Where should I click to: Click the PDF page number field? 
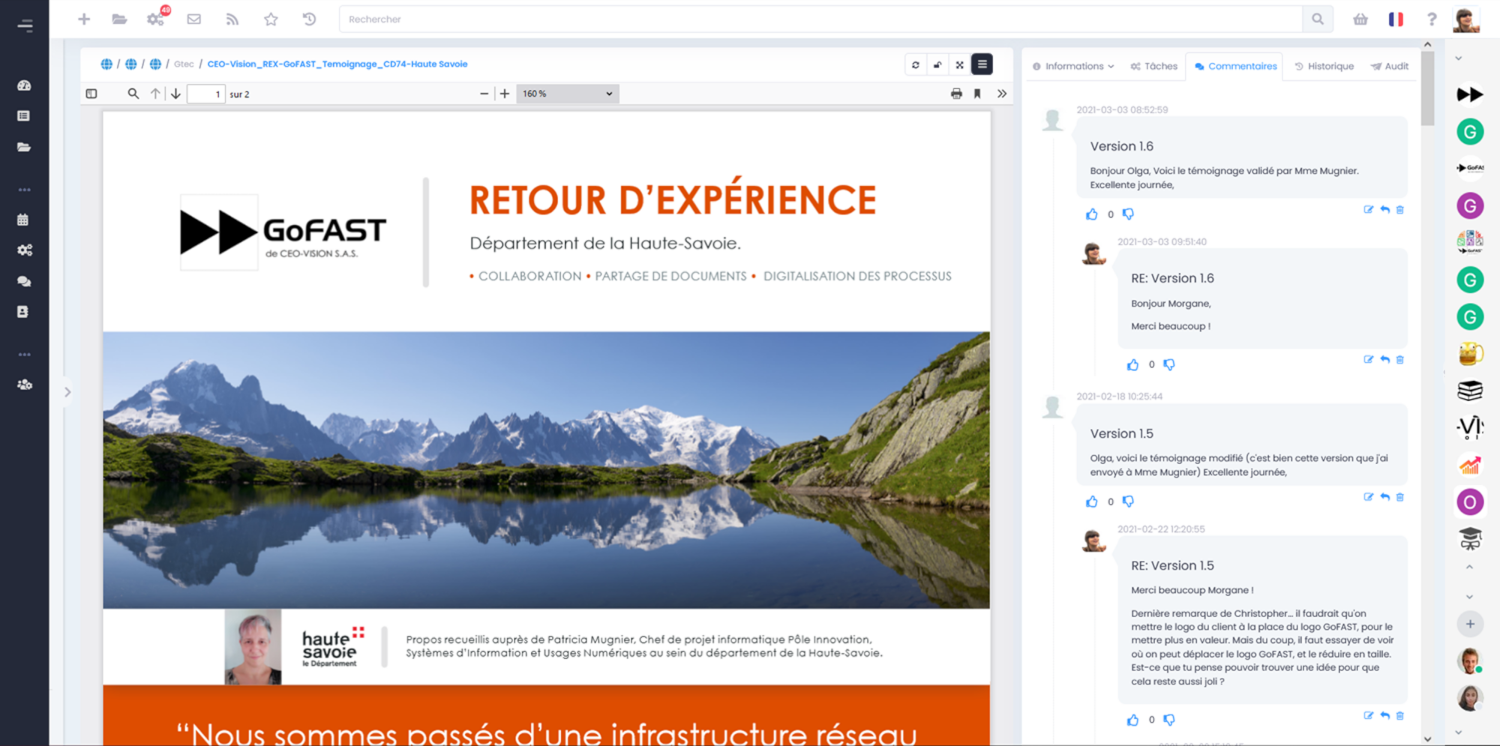(x=206, y=94)
